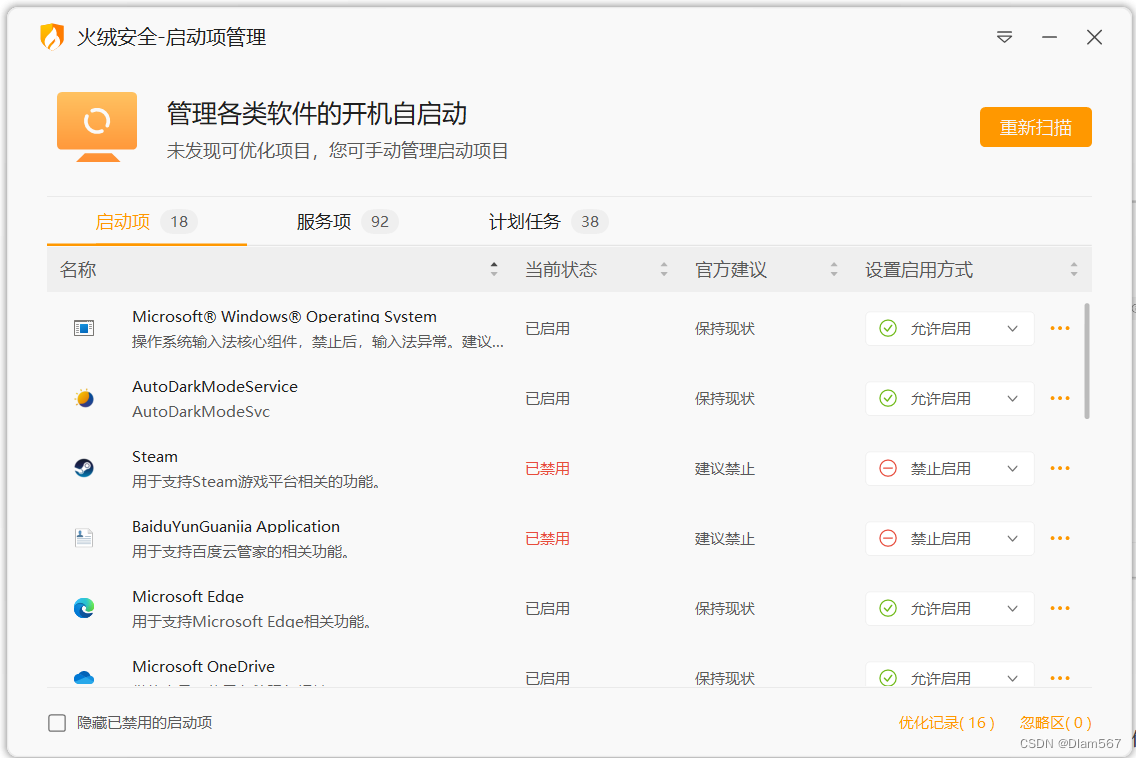
Task: Click the orange monitor startup icon
Action: click(97, 127)
